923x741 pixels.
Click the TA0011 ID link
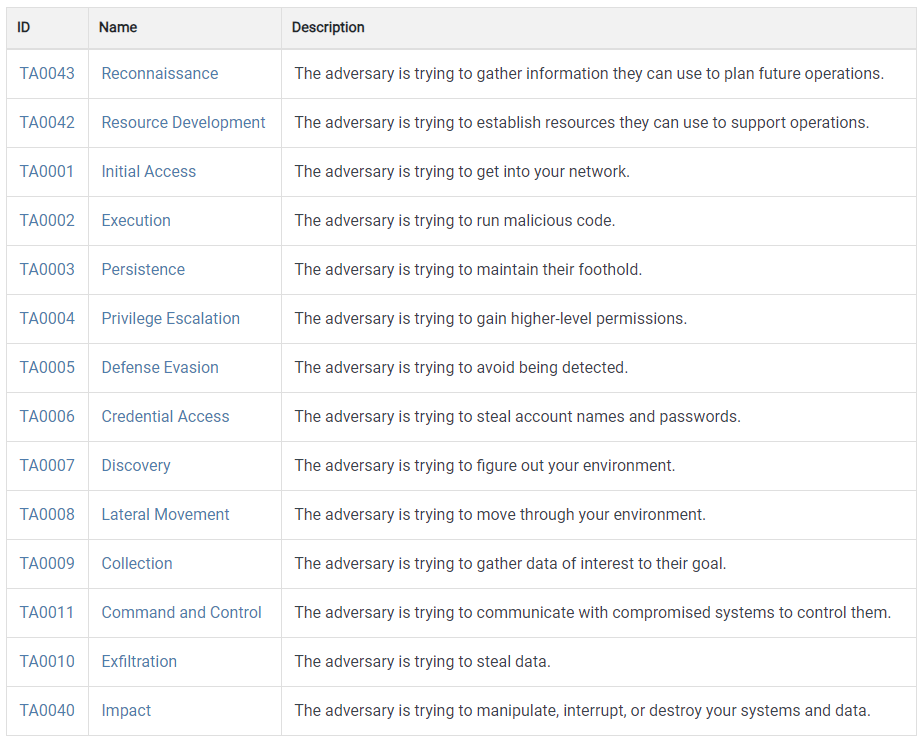coord(47,612)
